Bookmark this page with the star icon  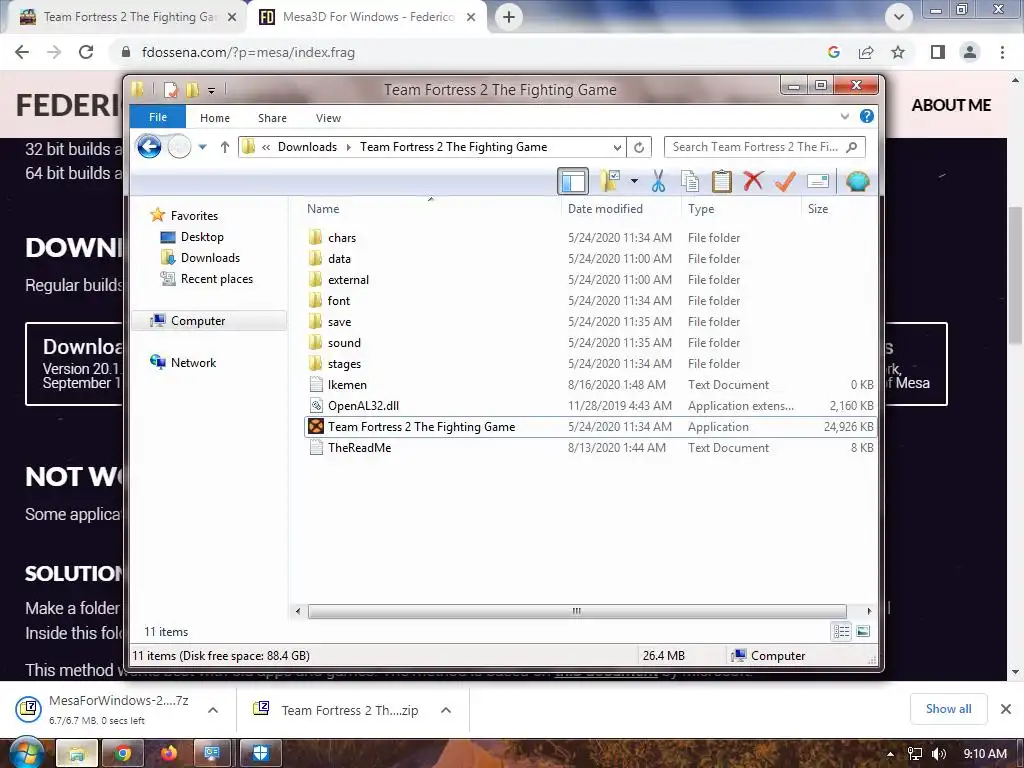(899, 52)
